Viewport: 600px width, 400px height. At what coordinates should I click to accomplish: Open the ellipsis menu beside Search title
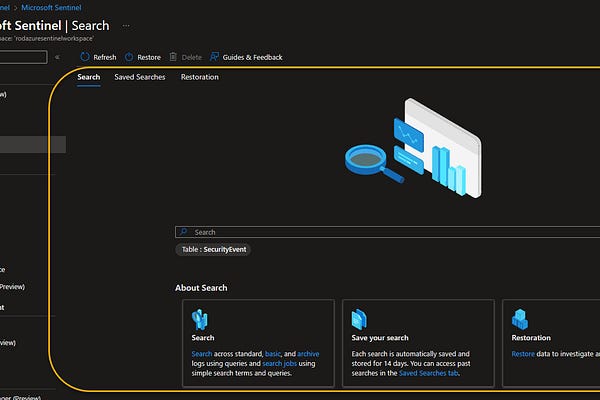[126, 26]
